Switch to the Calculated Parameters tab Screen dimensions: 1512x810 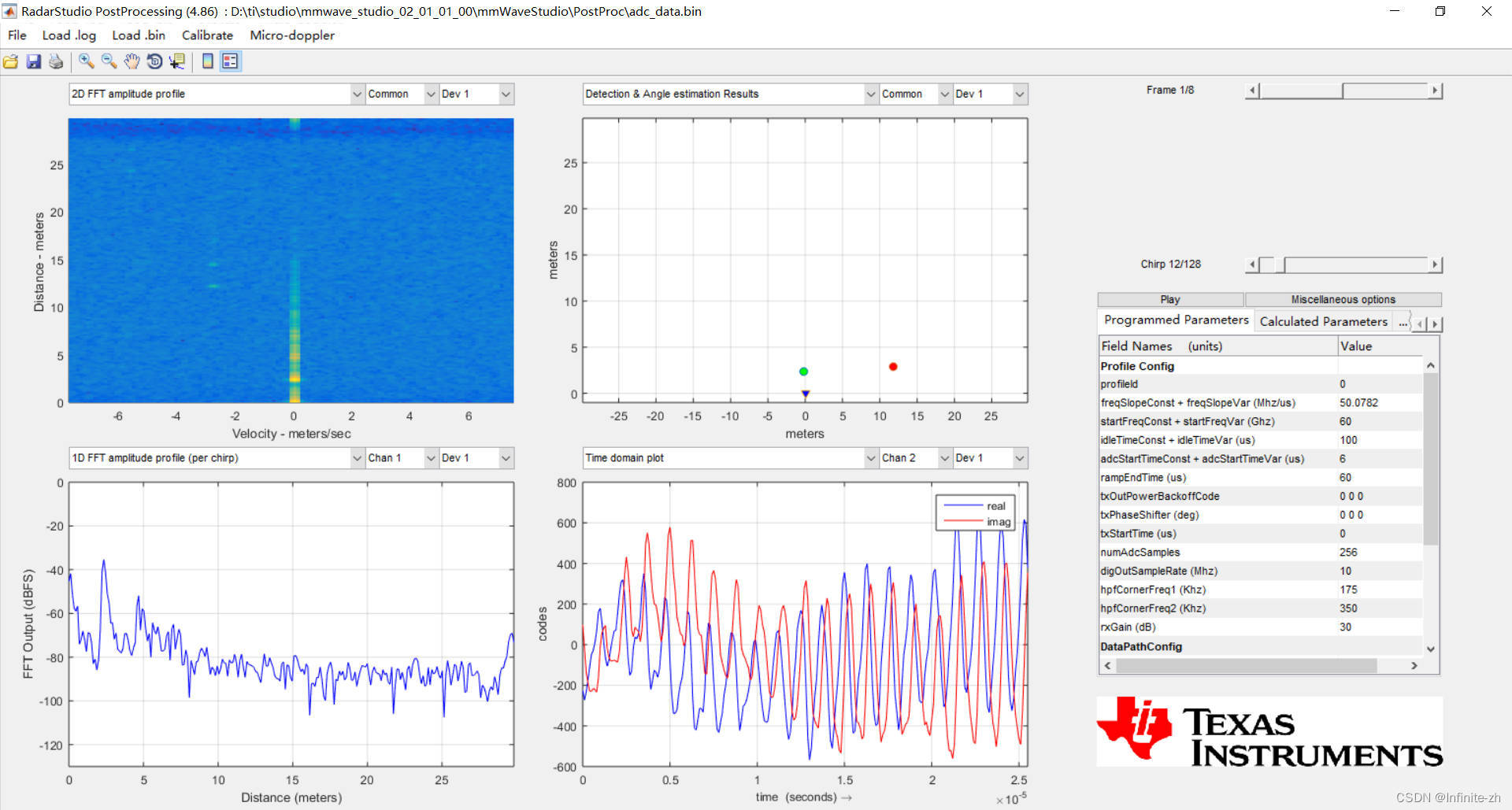(1323, 321)
